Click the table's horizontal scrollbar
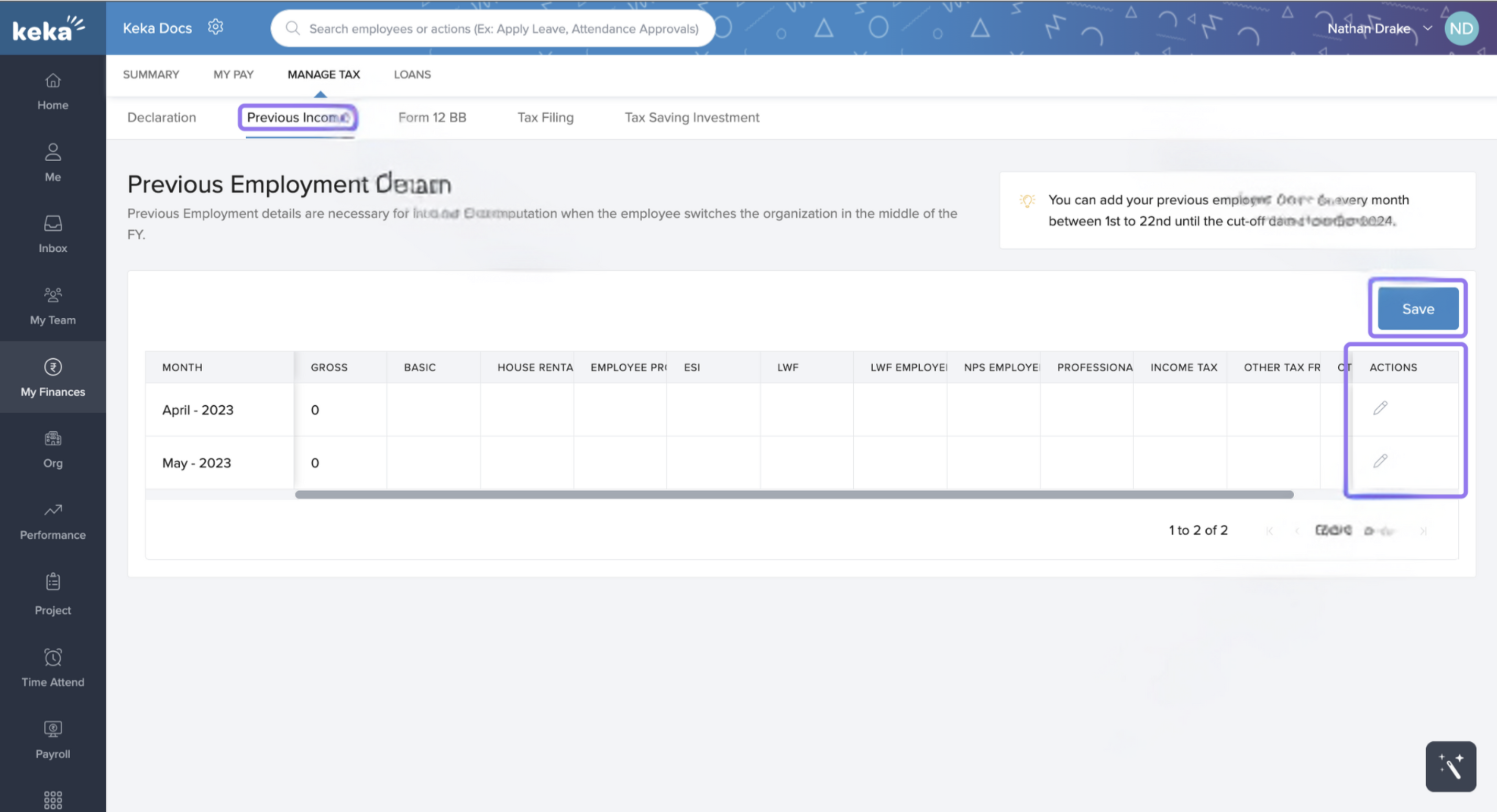The height and width of the screenshot is (812, 1497). tap(793, 494)
